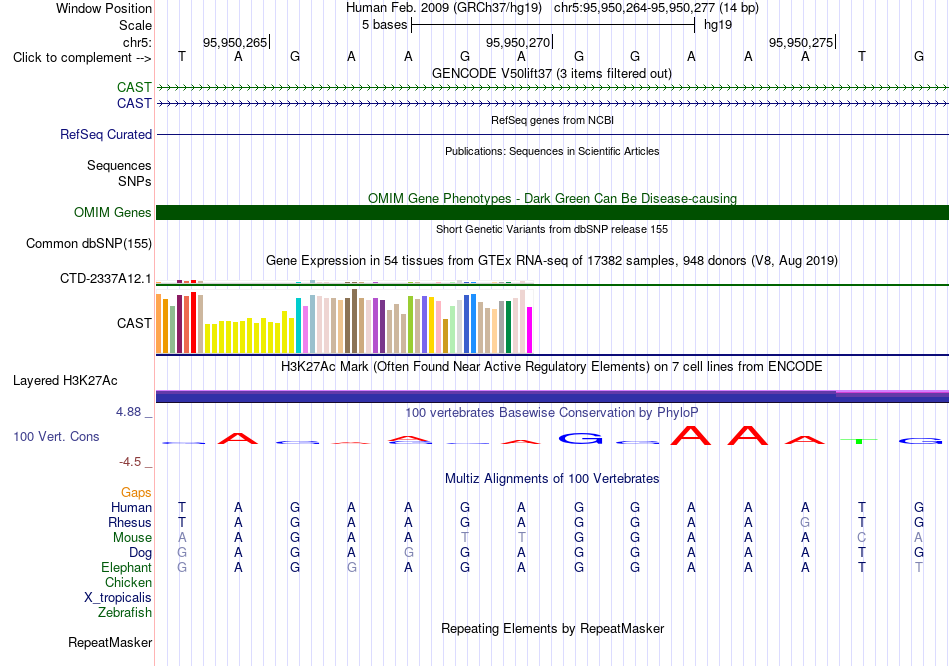The height and width of the screenshot is (666, 950).
Task: Click the hg19 label beside scale bar
Action: 718,25
